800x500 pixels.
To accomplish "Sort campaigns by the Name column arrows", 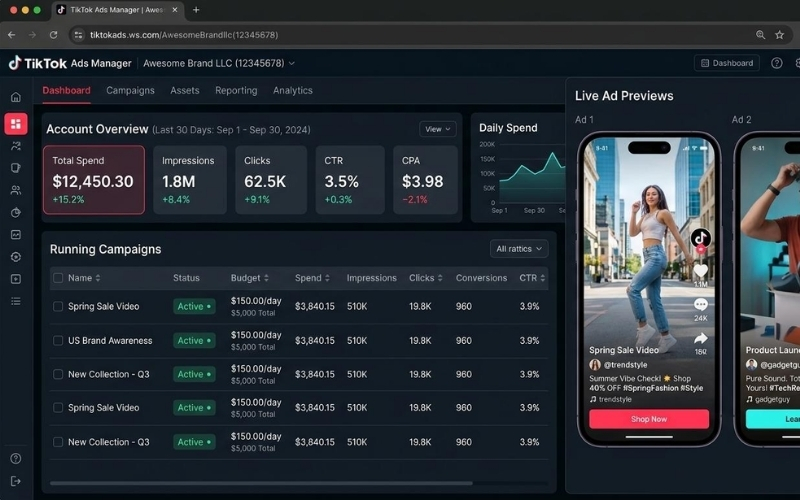I will [98, 278].
